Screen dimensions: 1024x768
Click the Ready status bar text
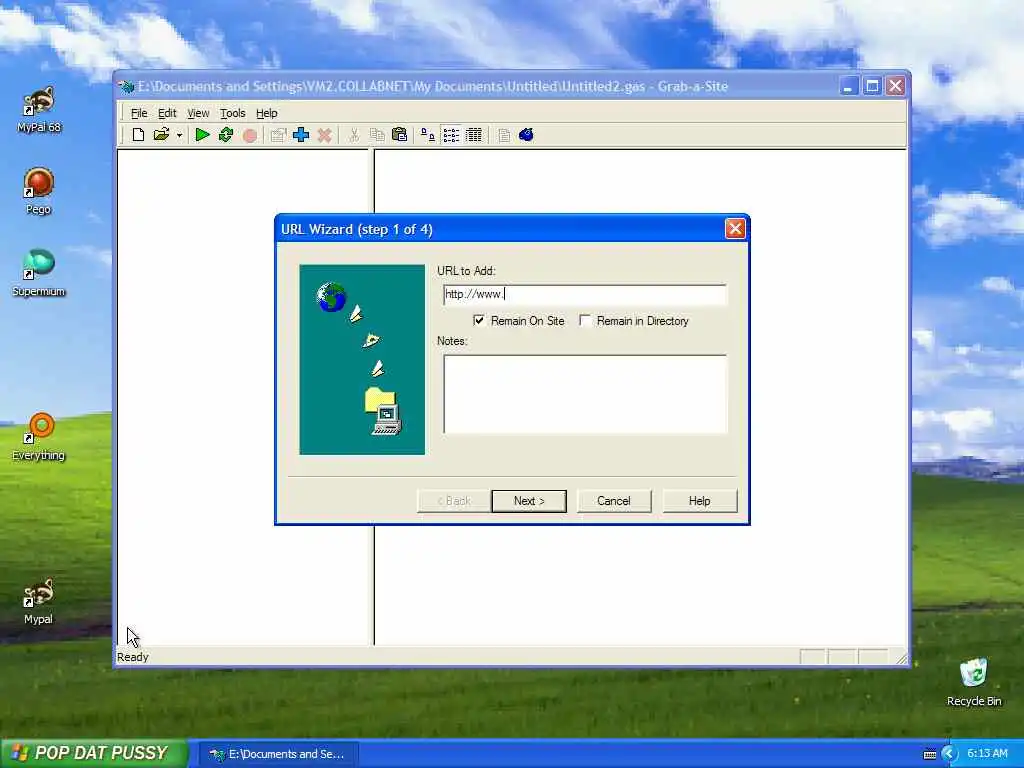(x=133, y=657)
